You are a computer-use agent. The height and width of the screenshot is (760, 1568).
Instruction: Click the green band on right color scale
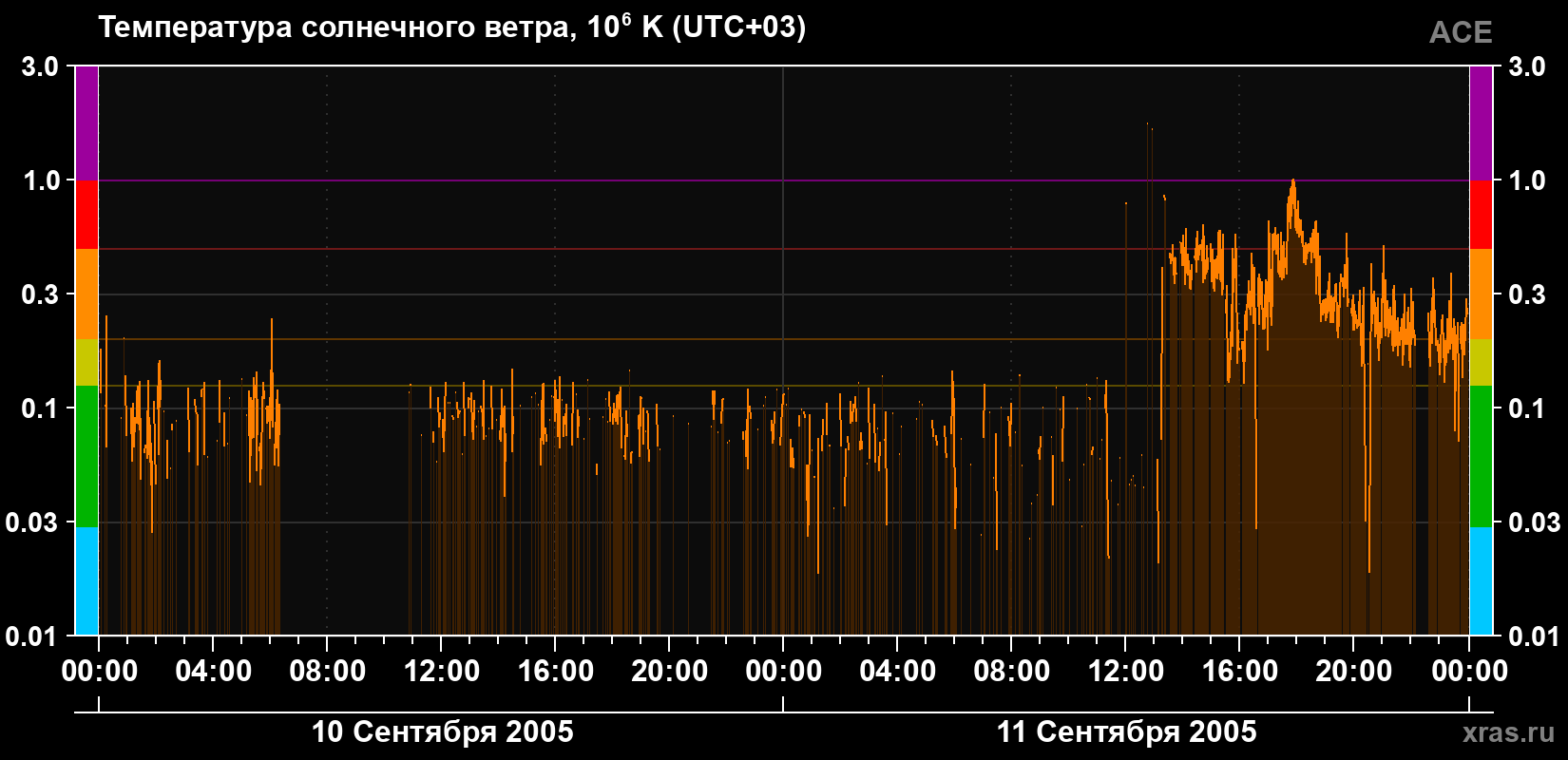[x=1481, y=456]
